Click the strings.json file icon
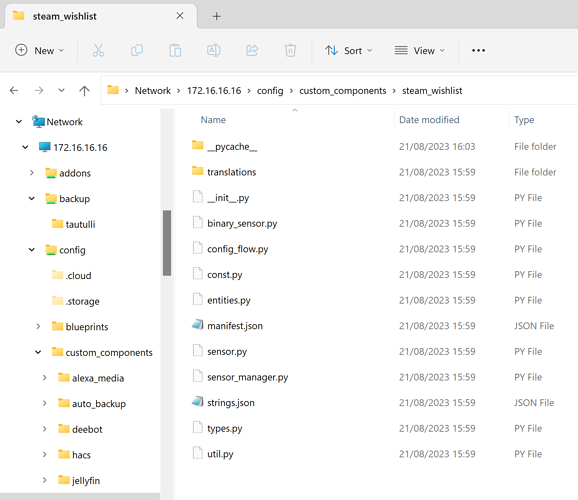Viewport: 578px width, 500px height. click(198, 402)
